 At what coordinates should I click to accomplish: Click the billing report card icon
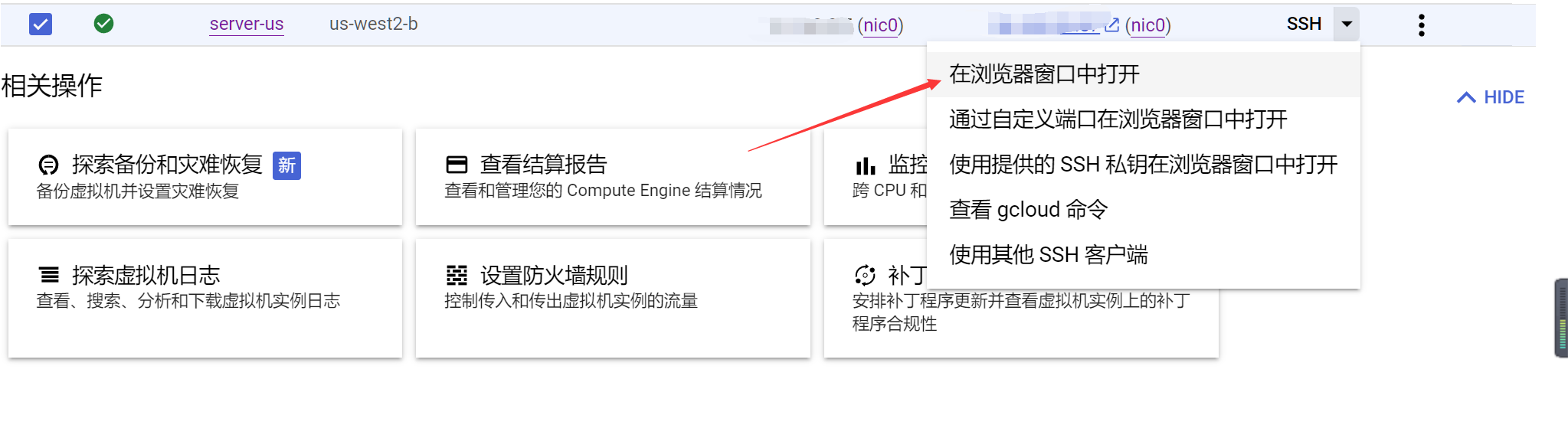pyautogui.click(x=457, y=165)
